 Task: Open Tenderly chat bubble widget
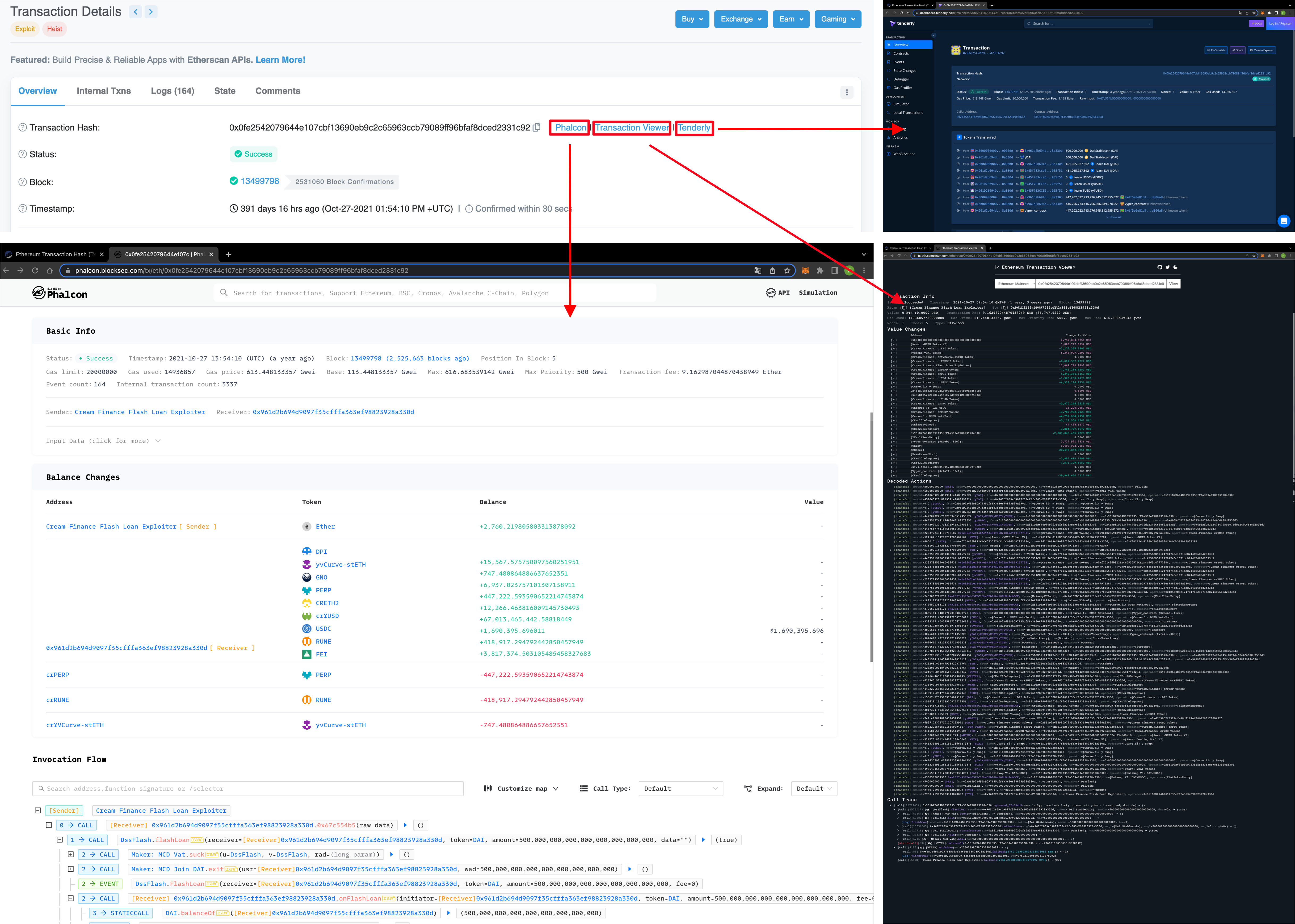coord(1284,221)
